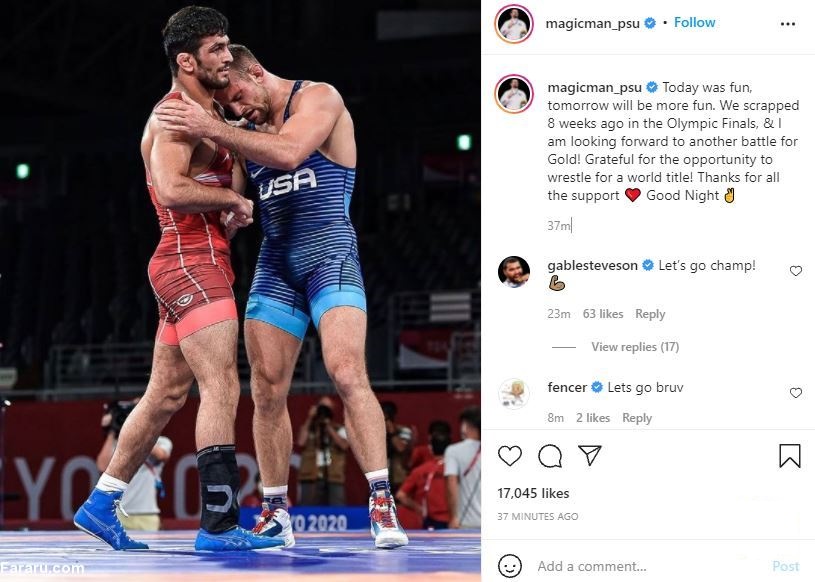
Task: Open the three-dot more options menu
Action: (x=787, y=24)
